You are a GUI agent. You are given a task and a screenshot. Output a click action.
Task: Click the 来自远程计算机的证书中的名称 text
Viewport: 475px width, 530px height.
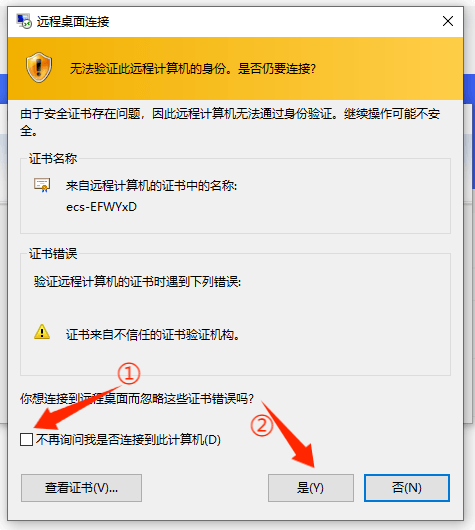(151, 186)
